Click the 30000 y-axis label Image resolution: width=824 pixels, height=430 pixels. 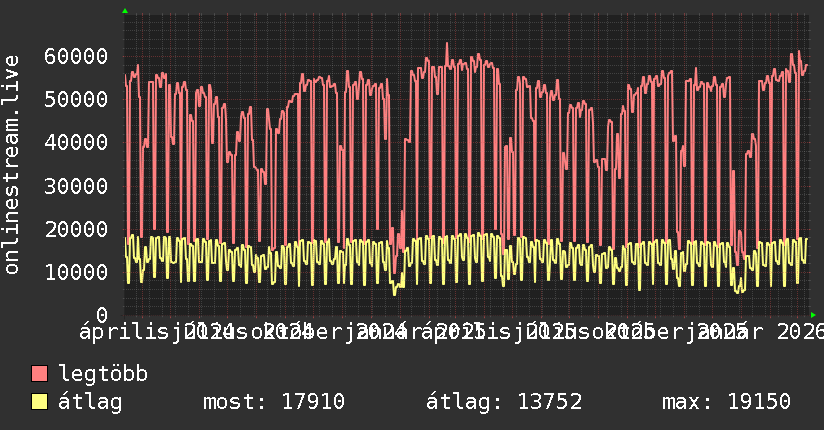click(76, 186)
